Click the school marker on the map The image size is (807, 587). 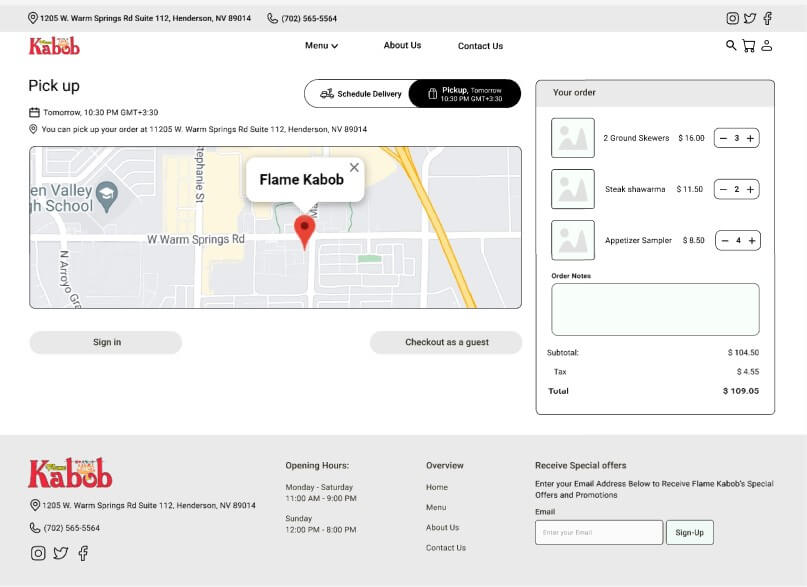107,196
